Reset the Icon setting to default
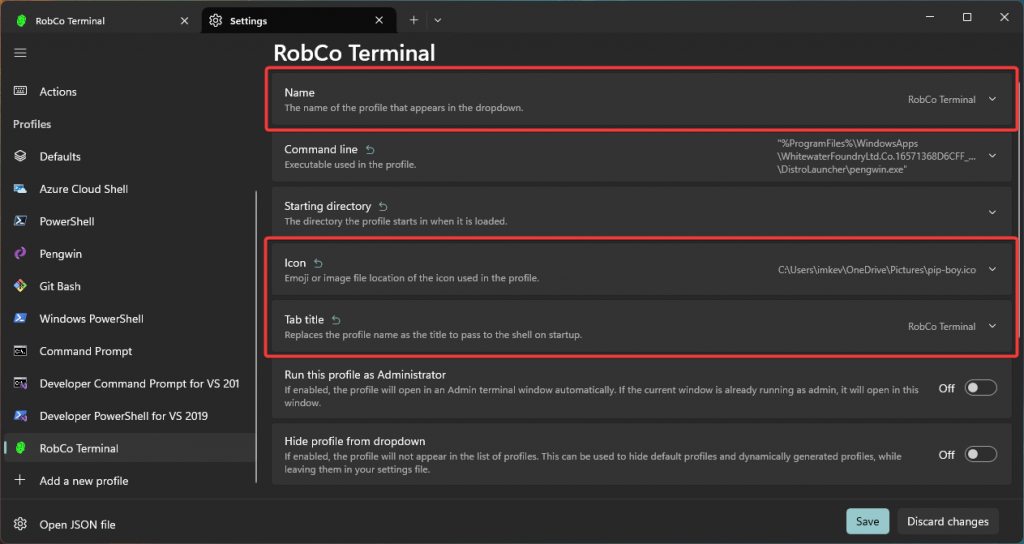1024x544 pixels. [x=319, y=263]
